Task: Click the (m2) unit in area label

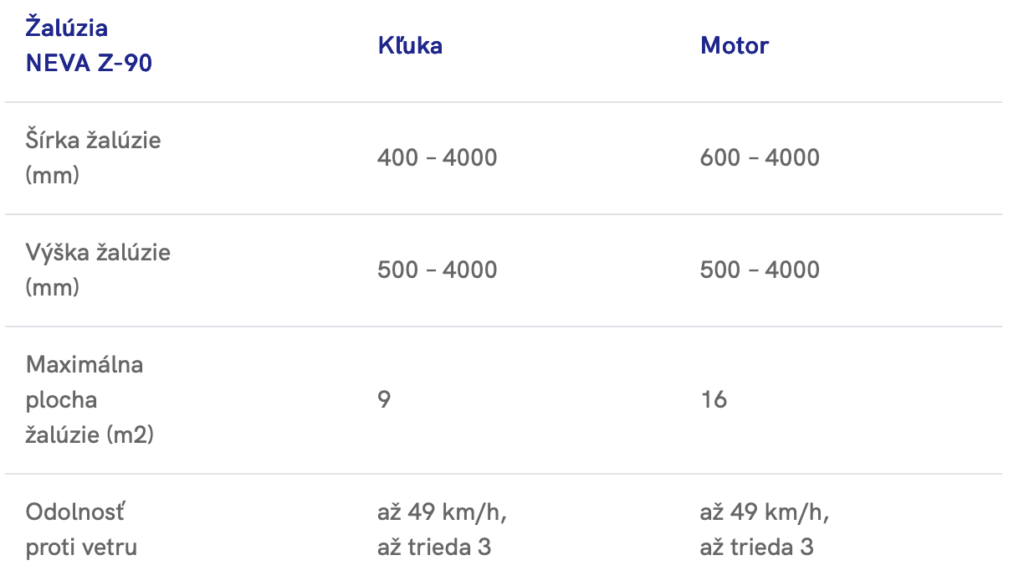Action: coord(131,436)
